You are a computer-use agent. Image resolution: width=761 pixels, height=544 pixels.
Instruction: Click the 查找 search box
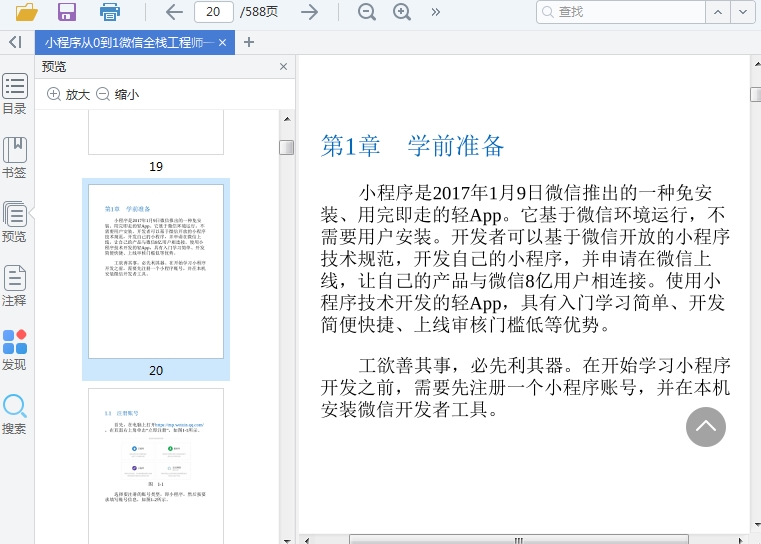click(x=621, y=12)
